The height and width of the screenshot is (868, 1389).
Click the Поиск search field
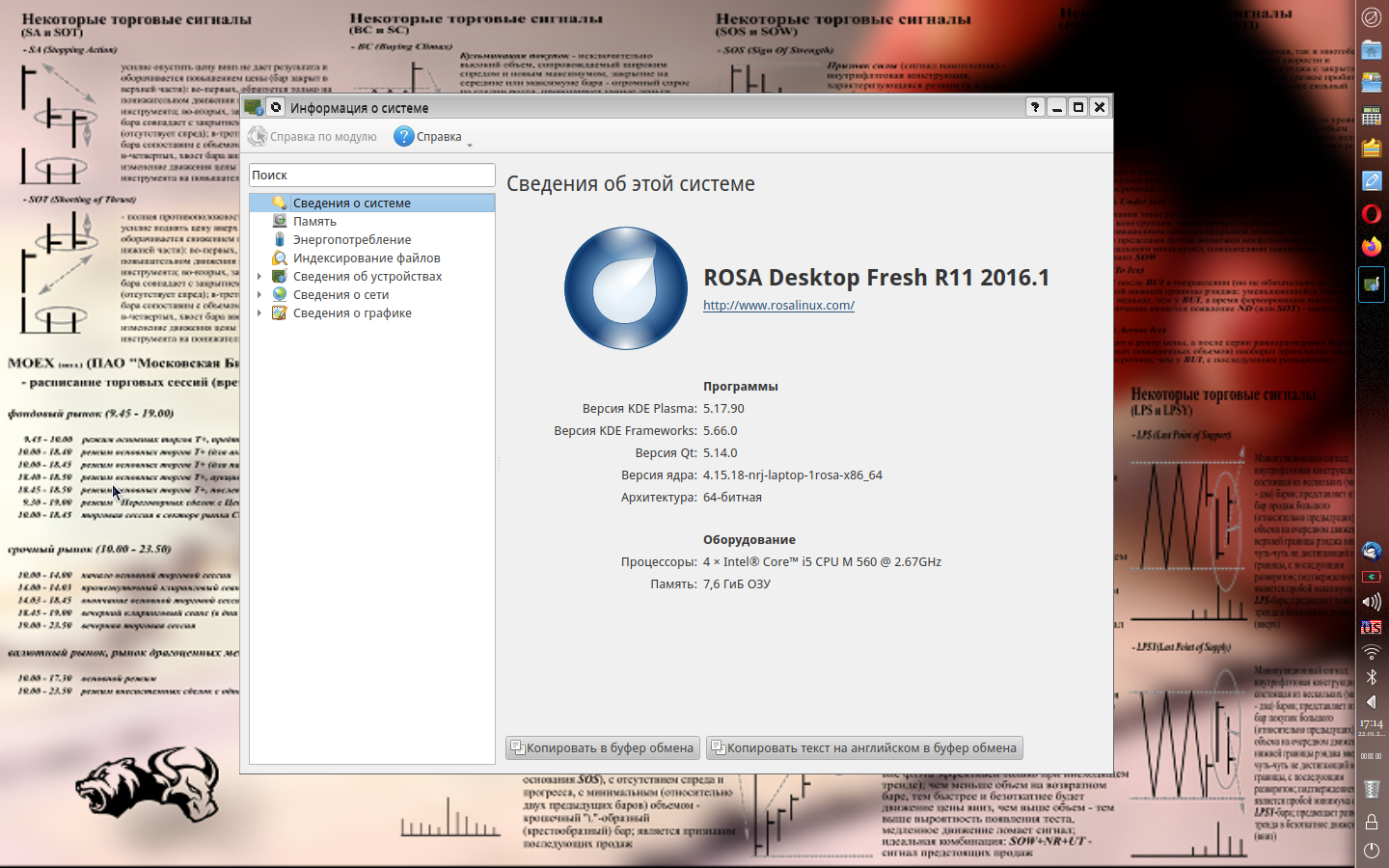click(x=372, y=175)
